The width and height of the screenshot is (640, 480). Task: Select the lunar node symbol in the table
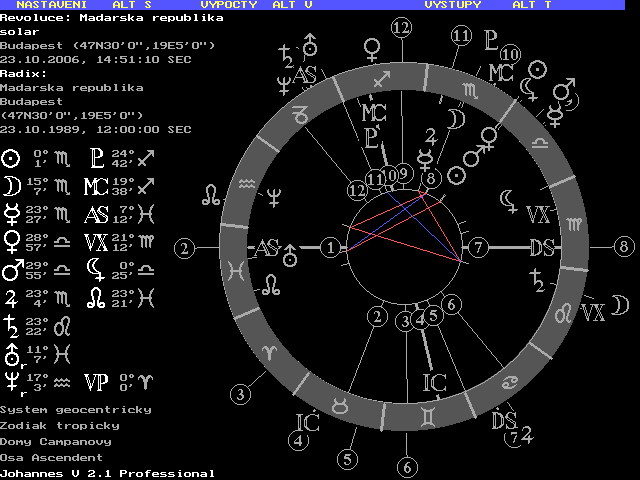[x=97, y=297]
